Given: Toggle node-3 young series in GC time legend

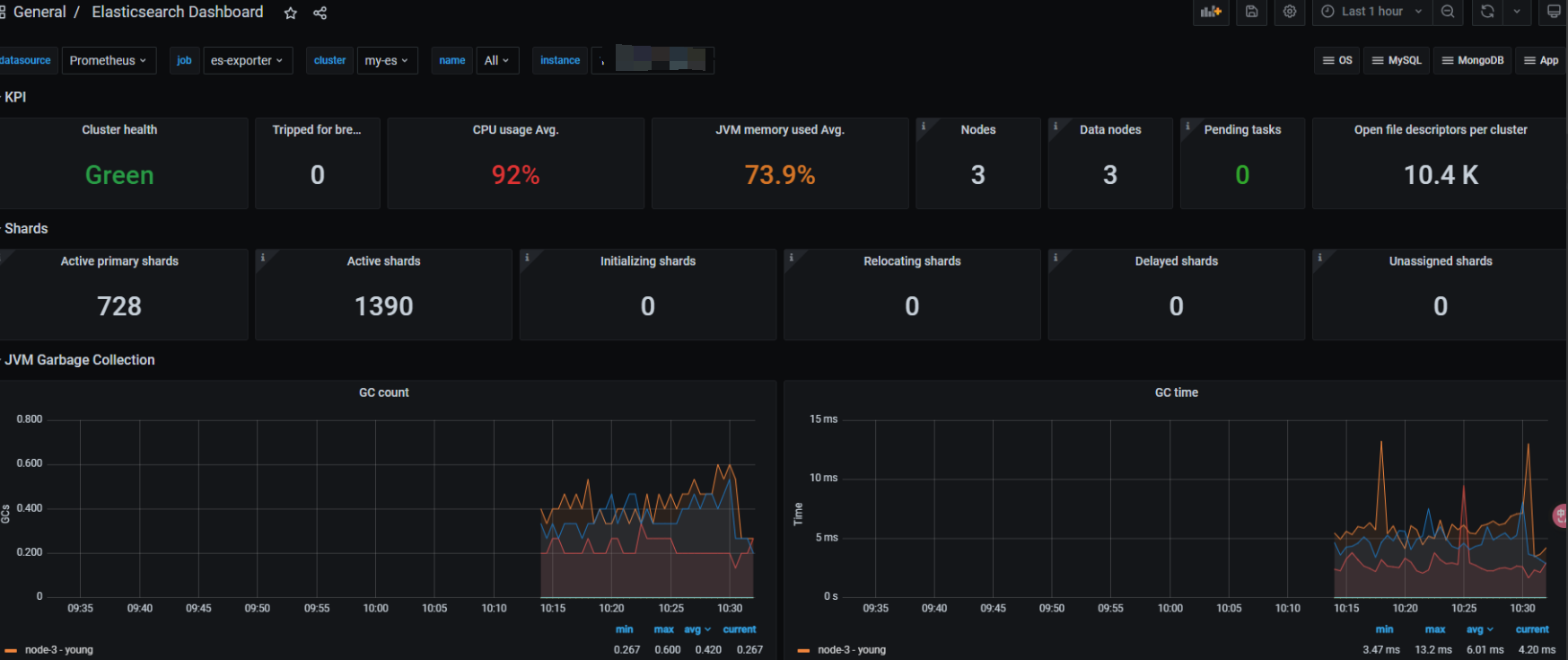Looking at the screenshot, I should tap(851, 649).
